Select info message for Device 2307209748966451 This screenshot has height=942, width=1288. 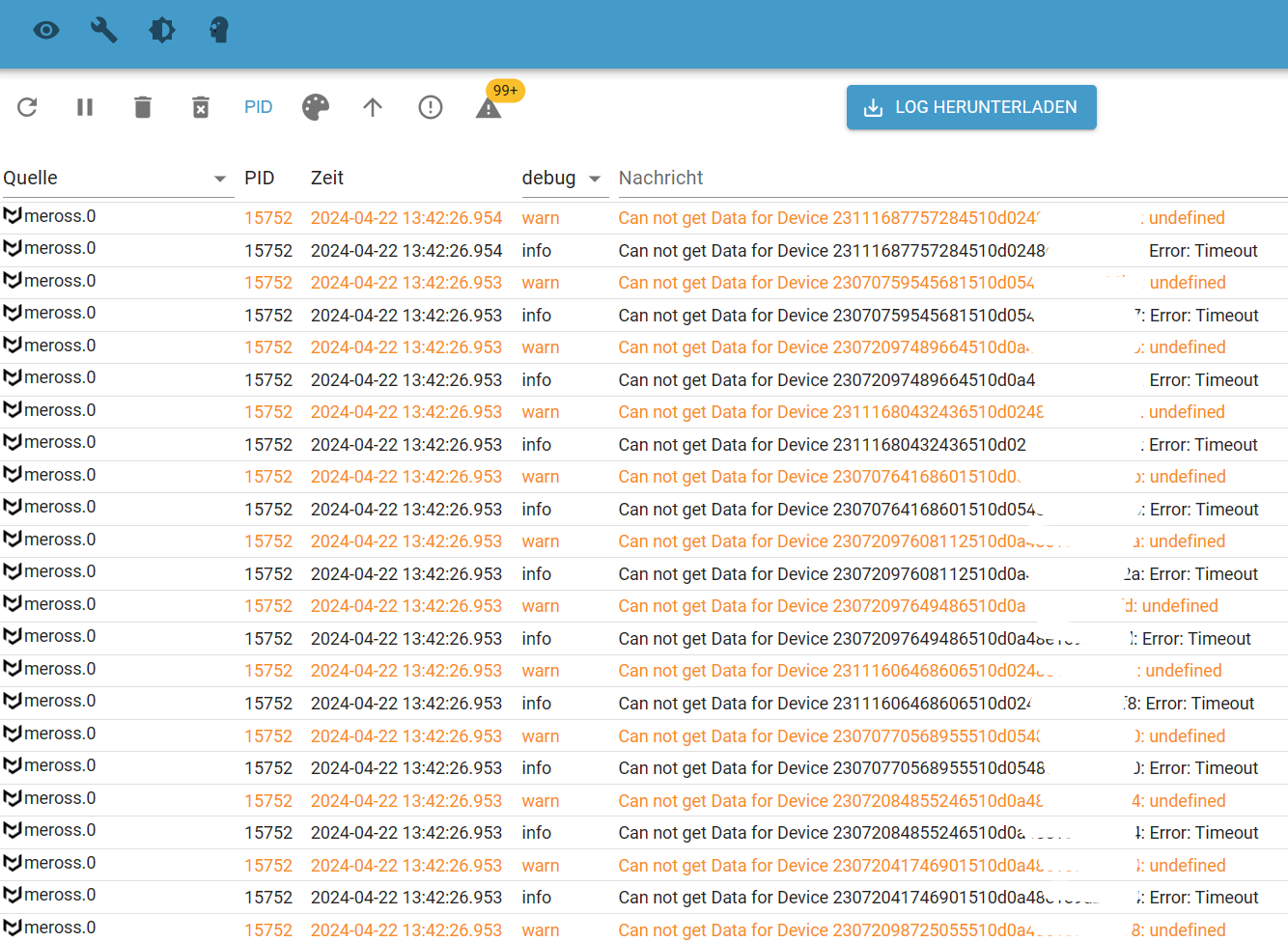(x=938, y=380)
